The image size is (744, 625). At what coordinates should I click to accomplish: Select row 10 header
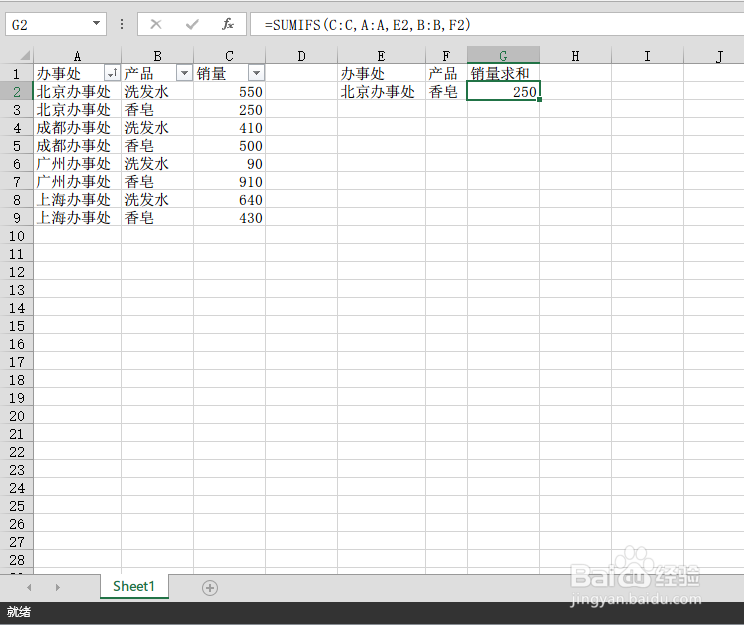[x=17, y=235]
